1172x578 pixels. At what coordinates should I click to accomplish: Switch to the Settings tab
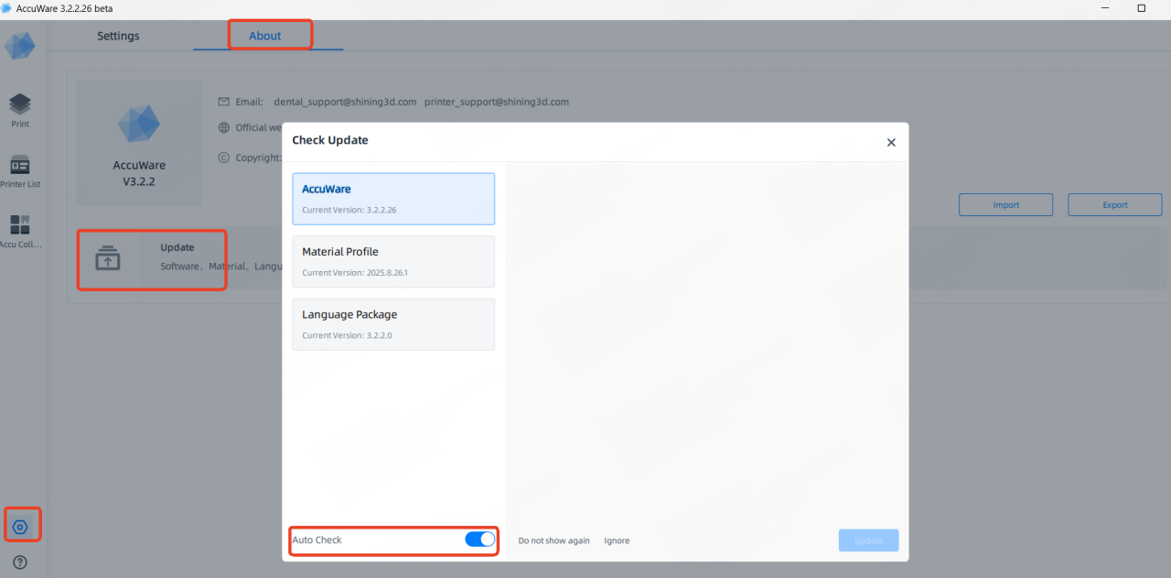tap(118, 36)
